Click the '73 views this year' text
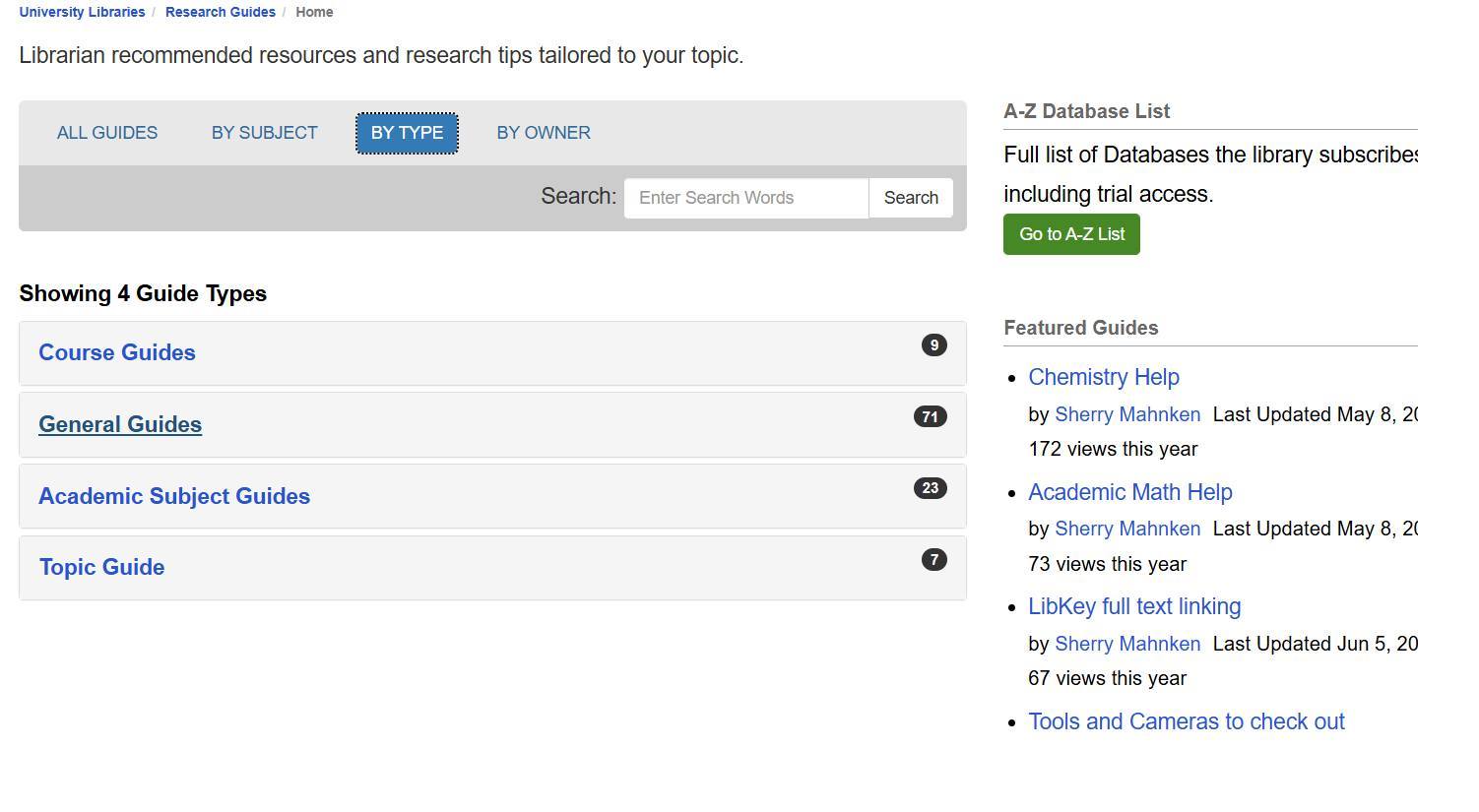Screen dimensions: 1479x812 (x=1107, y=564)
